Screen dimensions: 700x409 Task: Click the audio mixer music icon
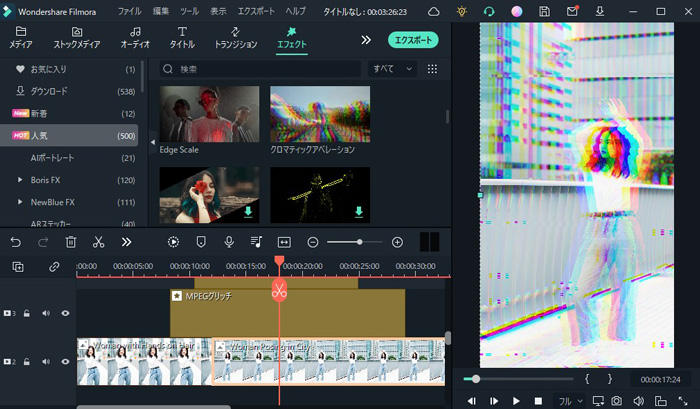pyautogui.click(x=256, y=242)
